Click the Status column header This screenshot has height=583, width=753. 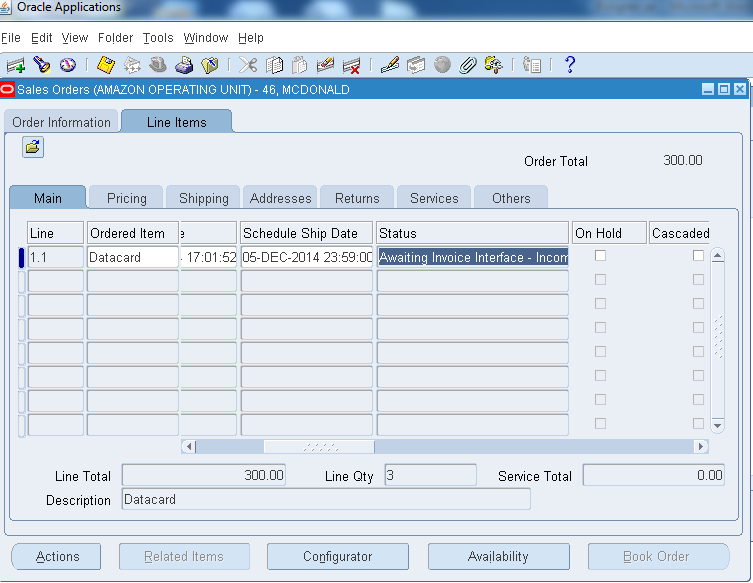(473, 233)
